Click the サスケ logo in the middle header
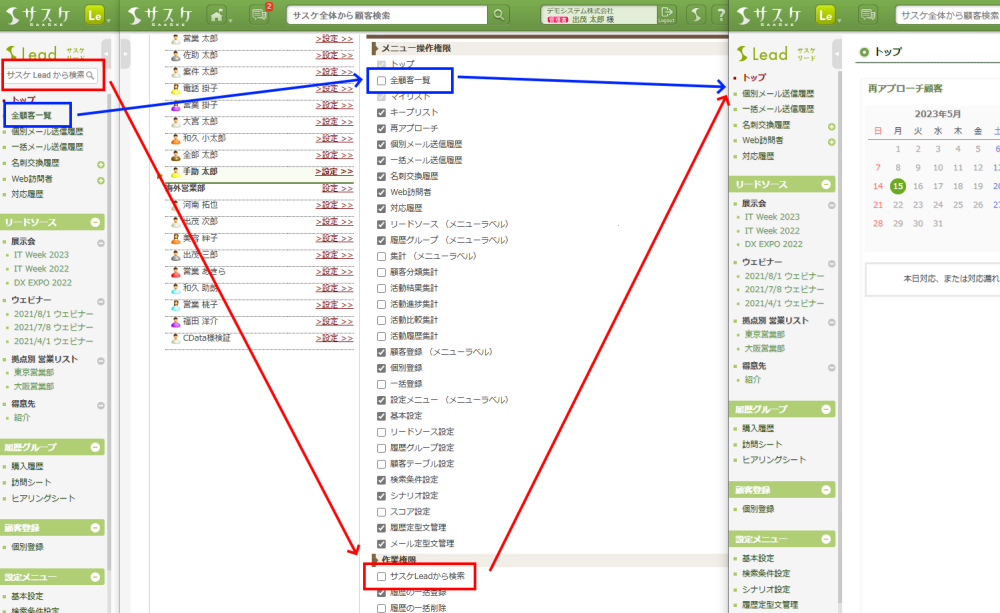1000x613 pixels. (x=159, y=15)
